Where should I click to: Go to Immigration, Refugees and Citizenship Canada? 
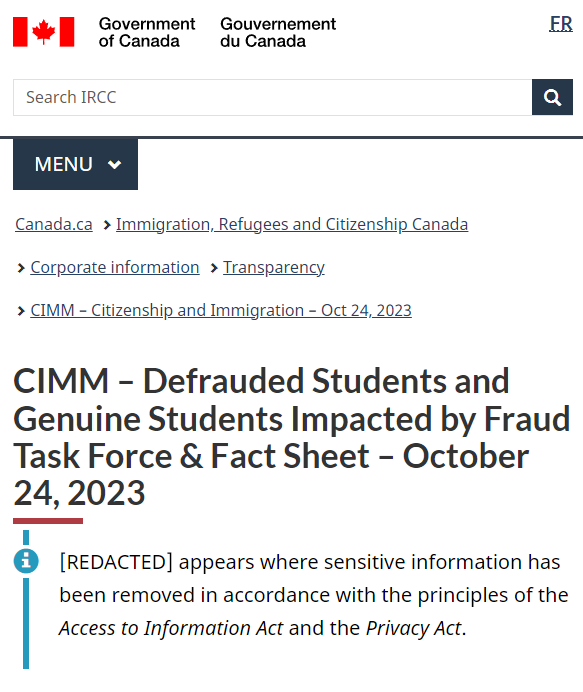coord(292,224)
